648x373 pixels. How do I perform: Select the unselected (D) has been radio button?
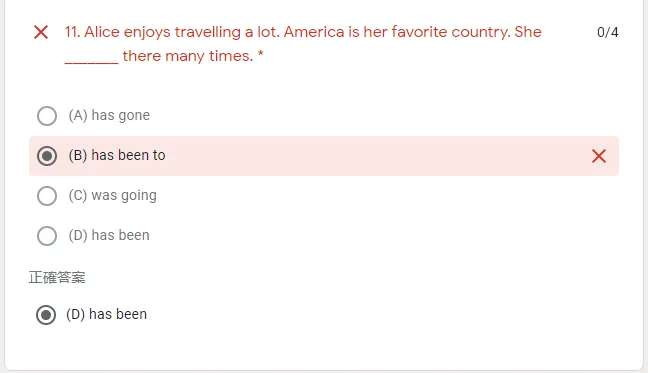pos(47,235)
